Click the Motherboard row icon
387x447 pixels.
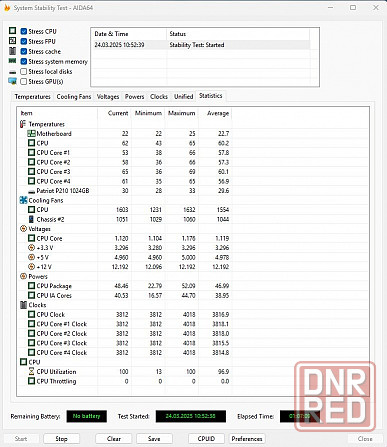[31, 134]
